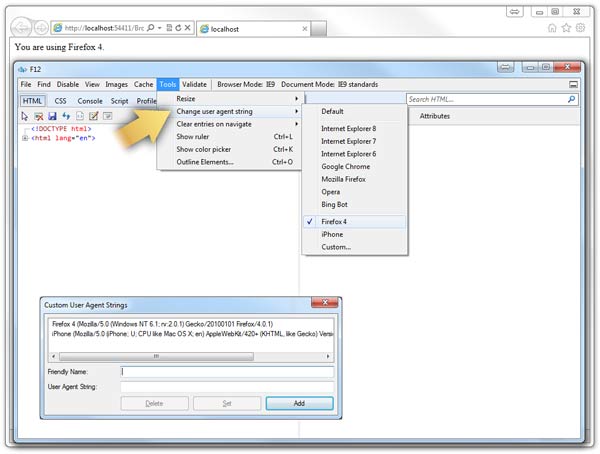Select Default user agent

pyautogui.click(x=355, y=111)
